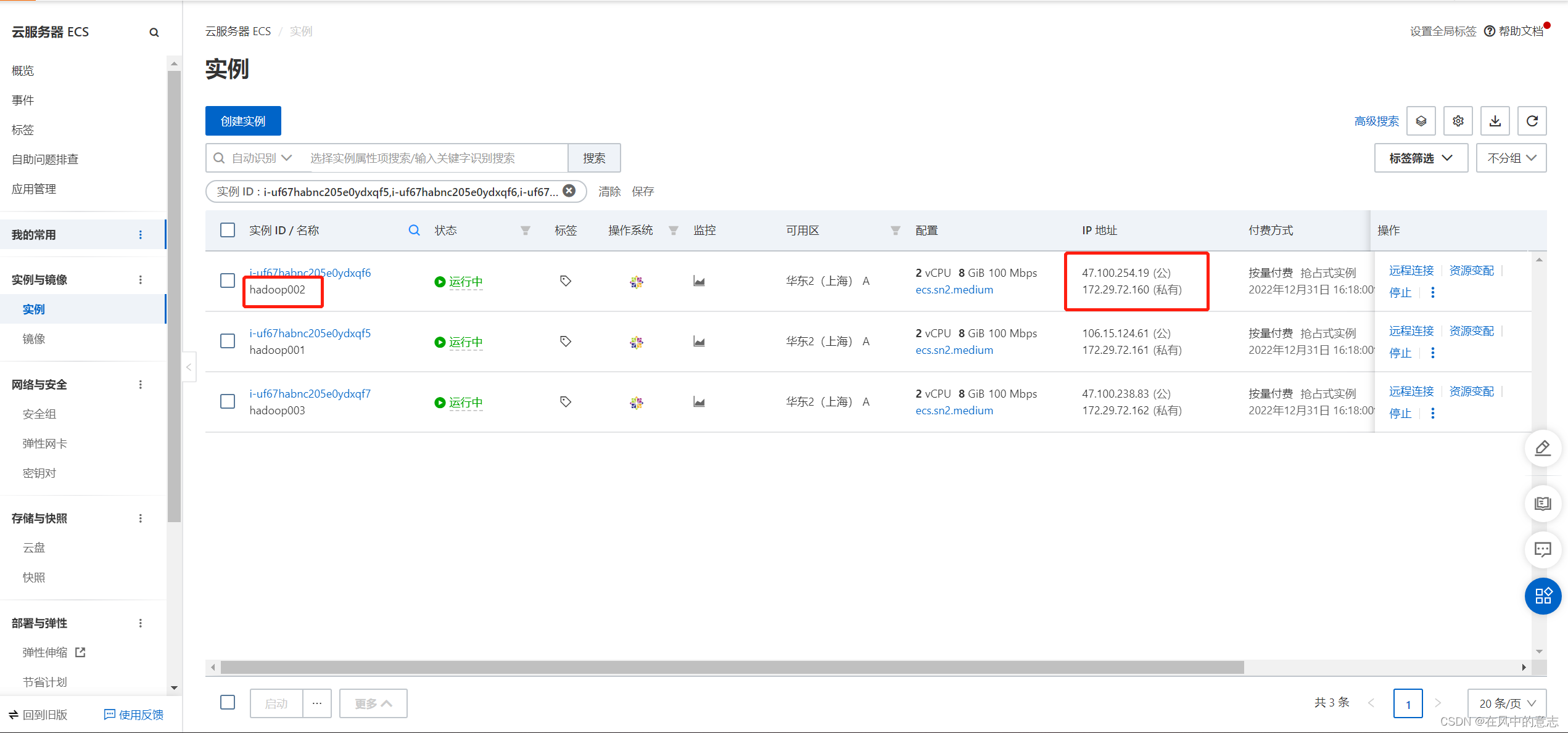
Task: Open column settings gear icon
Action: pyautogui.click(x=1458, y=121)
